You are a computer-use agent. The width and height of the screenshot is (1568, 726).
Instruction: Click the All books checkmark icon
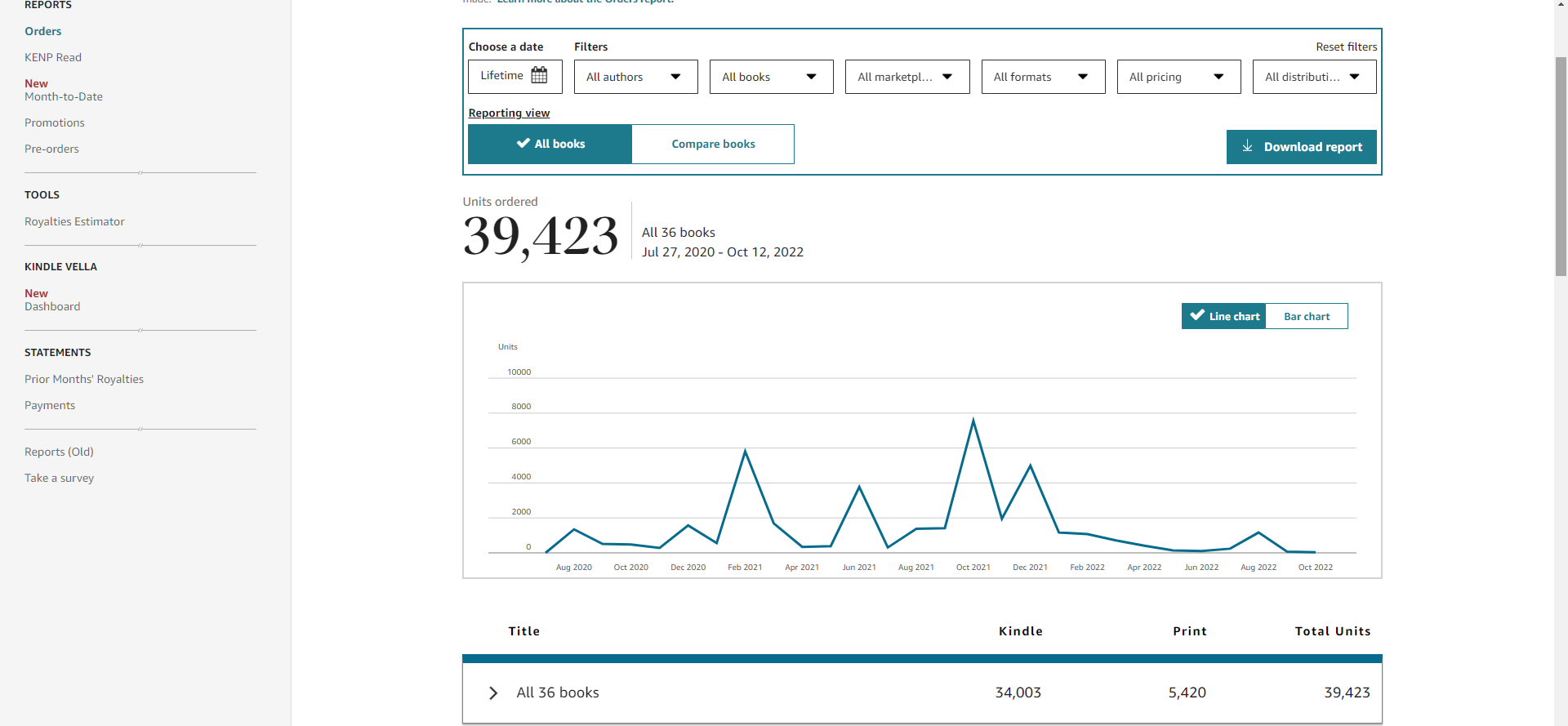(x=523, y=143)
